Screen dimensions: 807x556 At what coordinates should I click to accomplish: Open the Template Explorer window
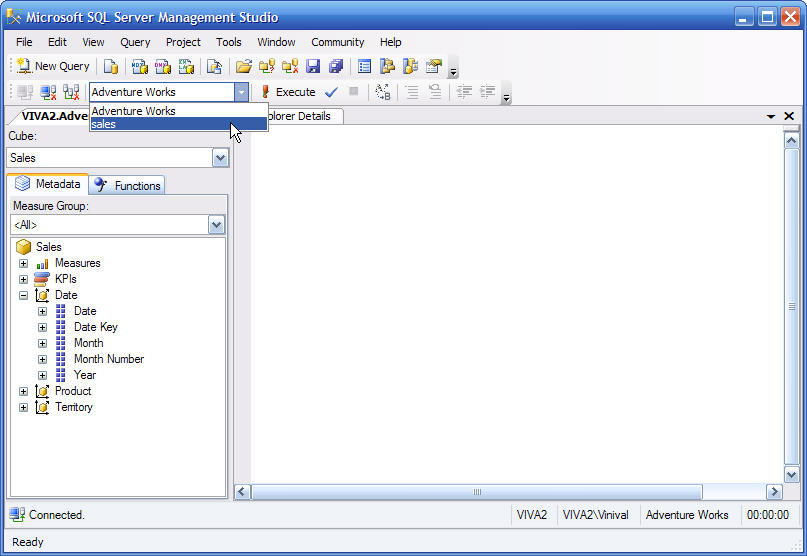point(410,66)
